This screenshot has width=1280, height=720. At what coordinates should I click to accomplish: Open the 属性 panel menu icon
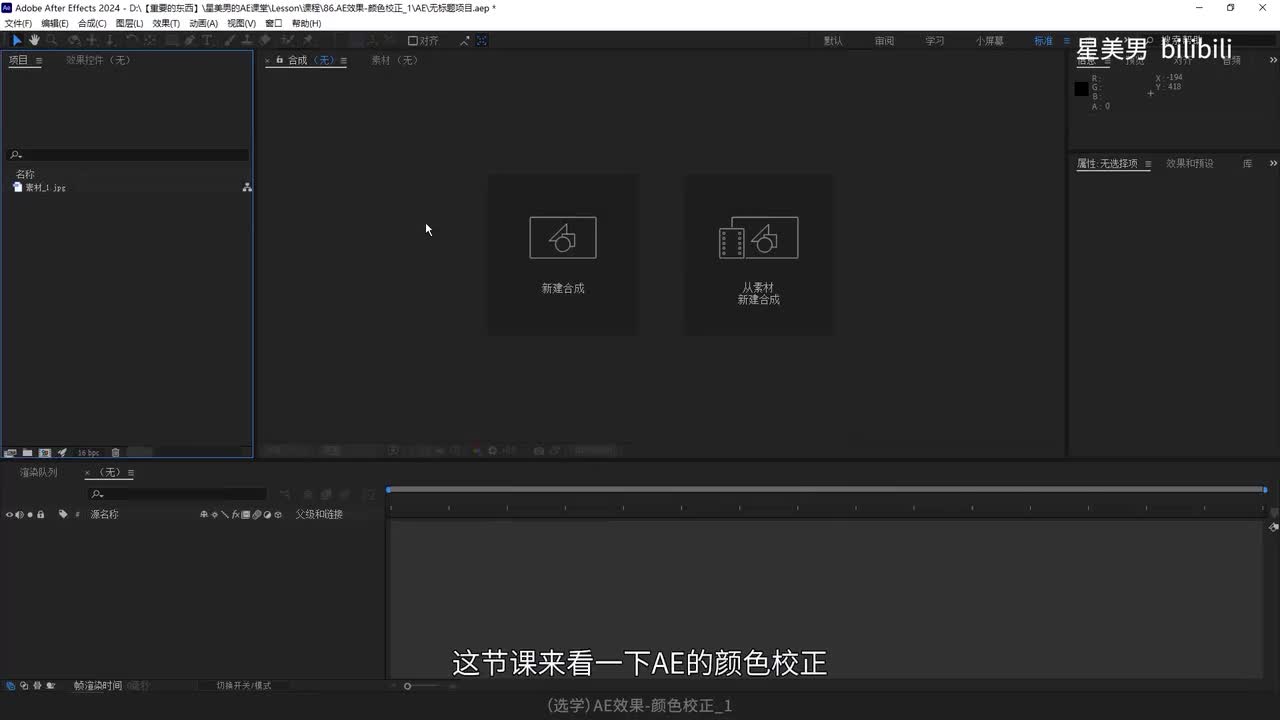pos(1148,164)
